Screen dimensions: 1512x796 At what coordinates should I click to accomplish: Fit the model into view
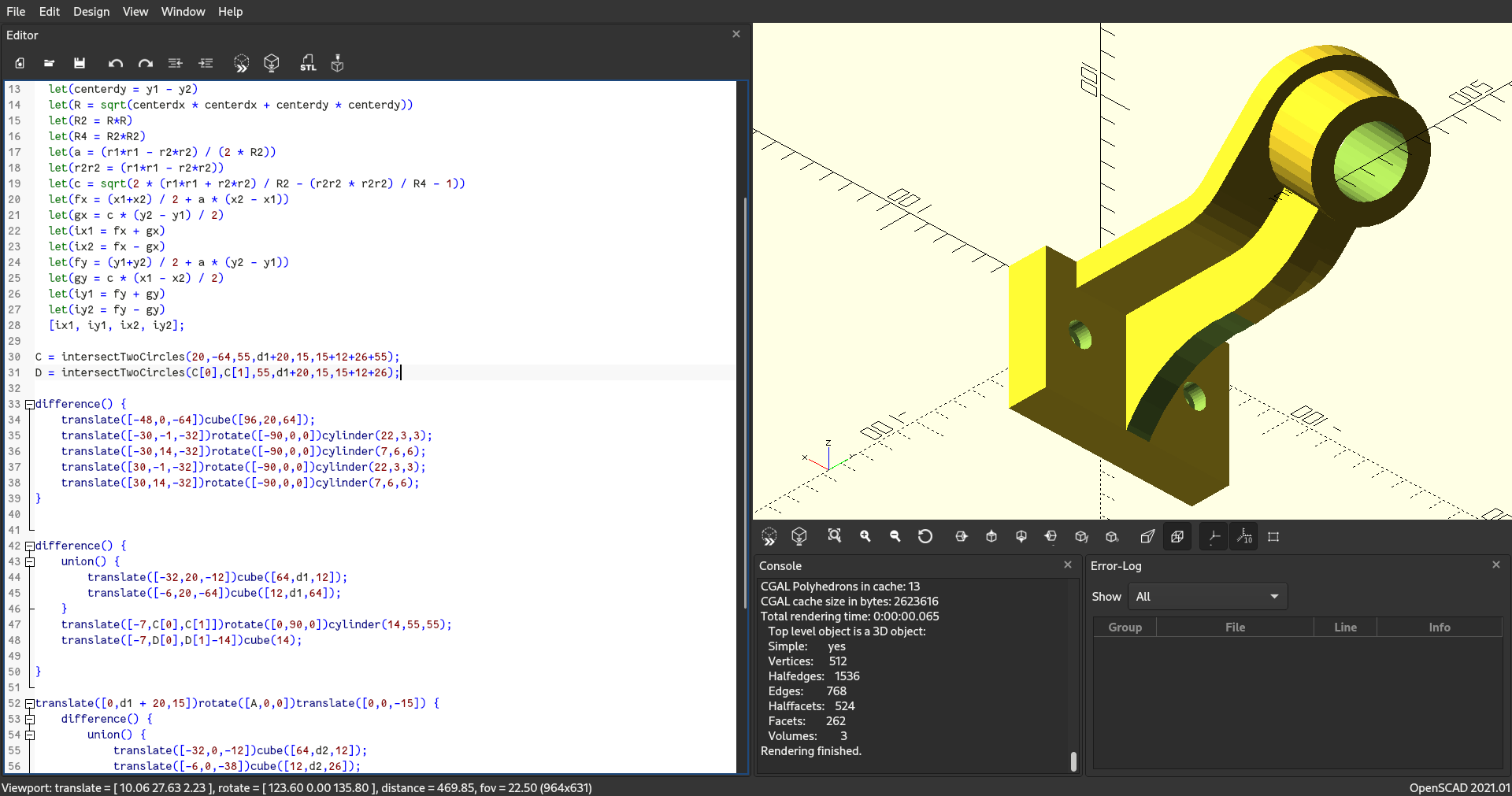tap(835, 536)
